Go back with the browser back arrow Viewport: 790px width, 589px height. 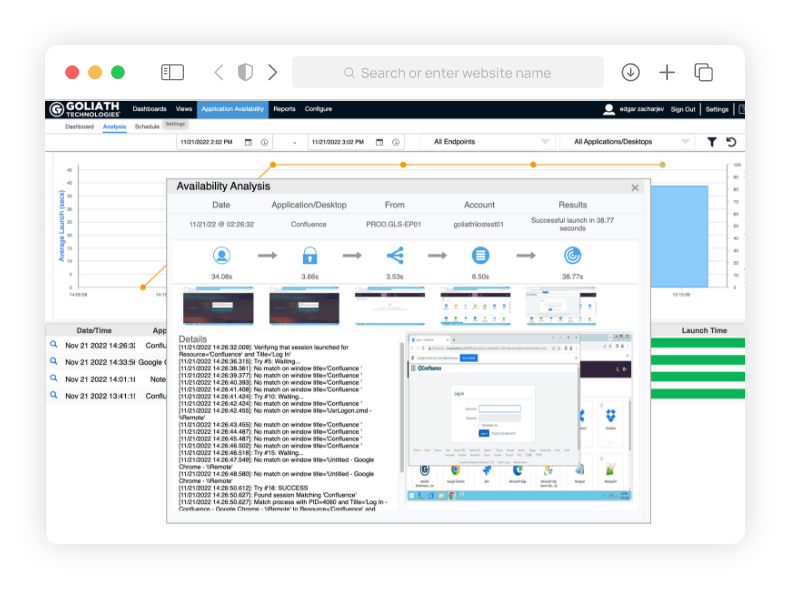tap(219, 72)
